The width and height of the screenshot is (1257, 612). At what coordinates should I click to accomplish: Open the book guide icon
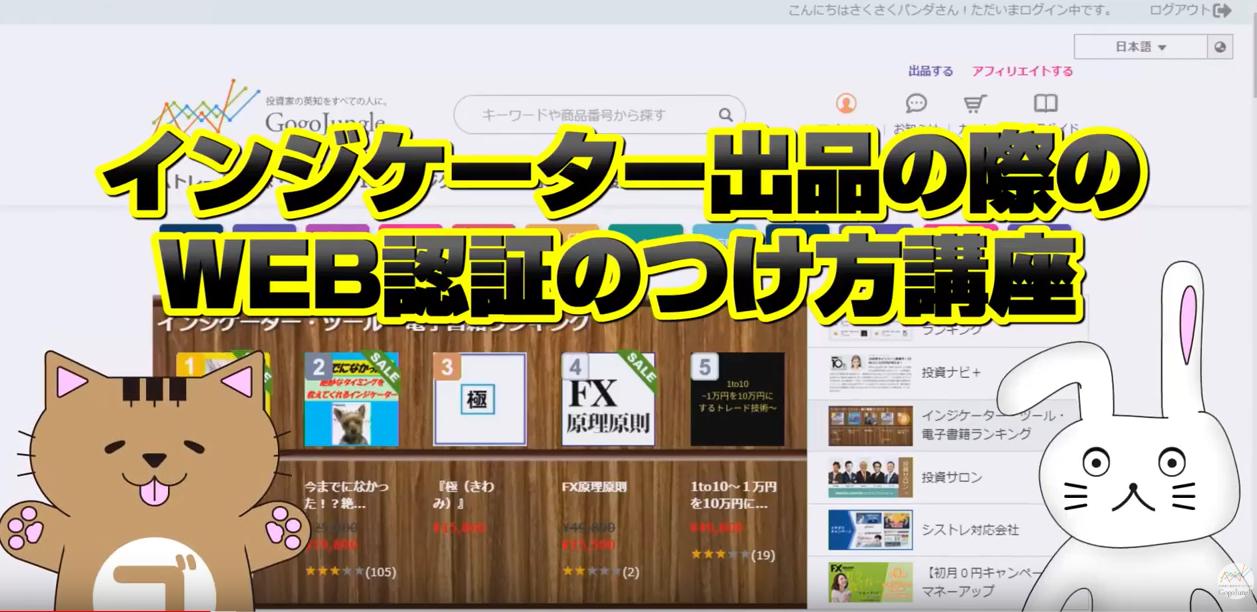[x=1045, y=104]
